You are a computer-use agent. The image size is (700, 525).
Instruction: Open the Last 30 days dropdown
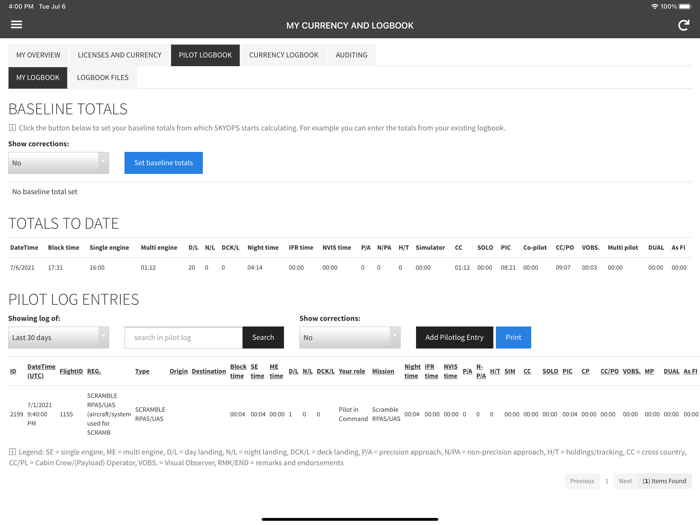(58, 338)
